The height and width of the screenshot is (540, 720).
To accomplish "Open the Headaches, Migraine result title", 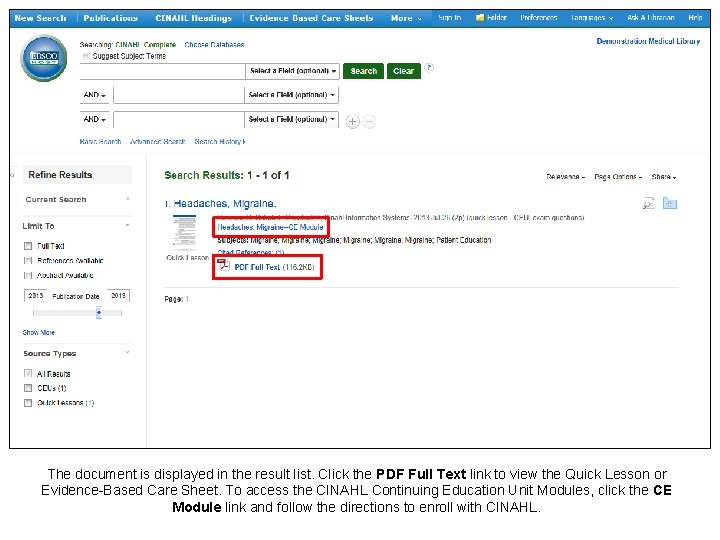I will coord(225,203).
